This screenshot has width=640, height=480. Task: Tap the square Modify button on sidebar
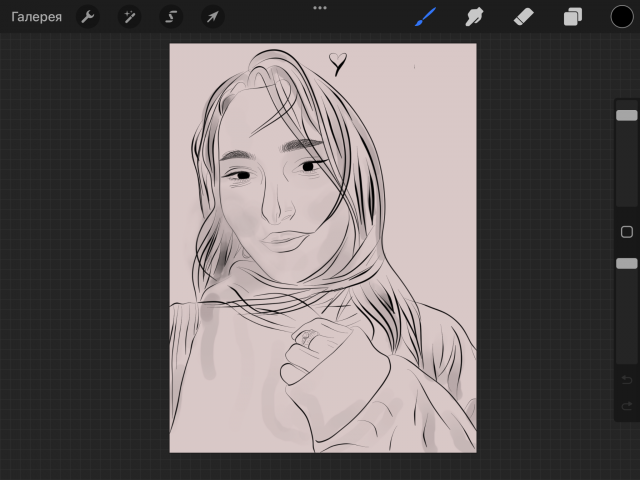point(627,232)
